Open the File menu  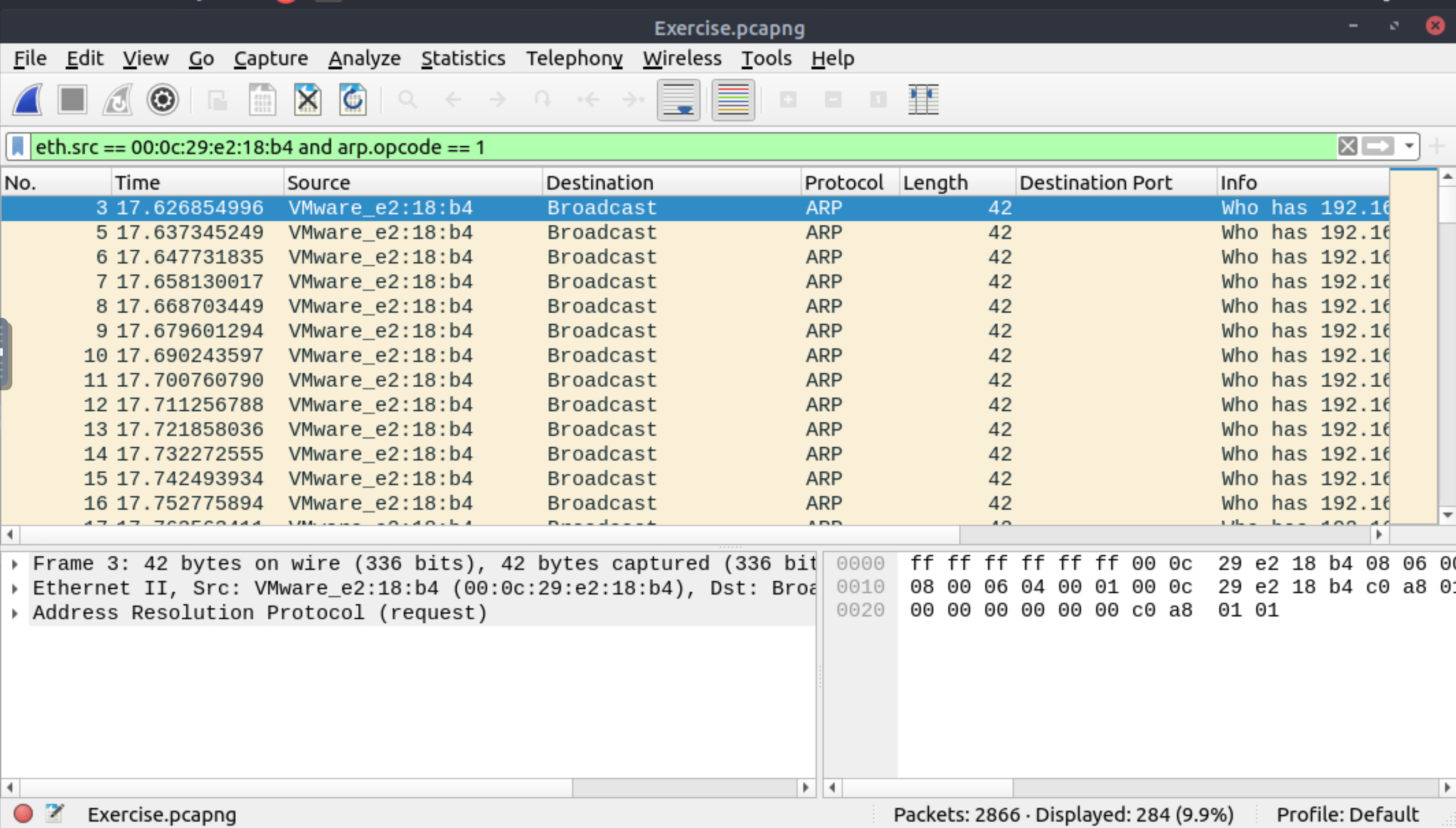30,58
